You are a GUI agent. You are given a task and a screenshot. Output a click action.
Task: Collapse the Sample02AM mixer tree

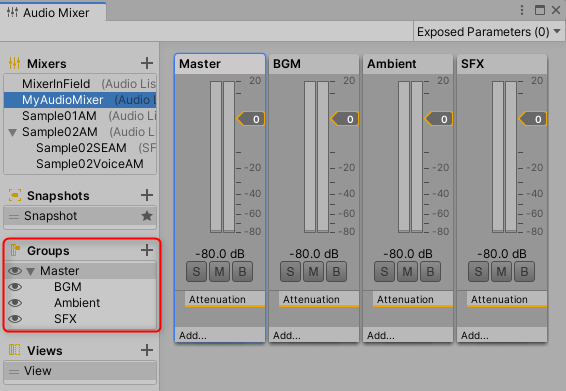pyautogui.click(x=13, y=132)
